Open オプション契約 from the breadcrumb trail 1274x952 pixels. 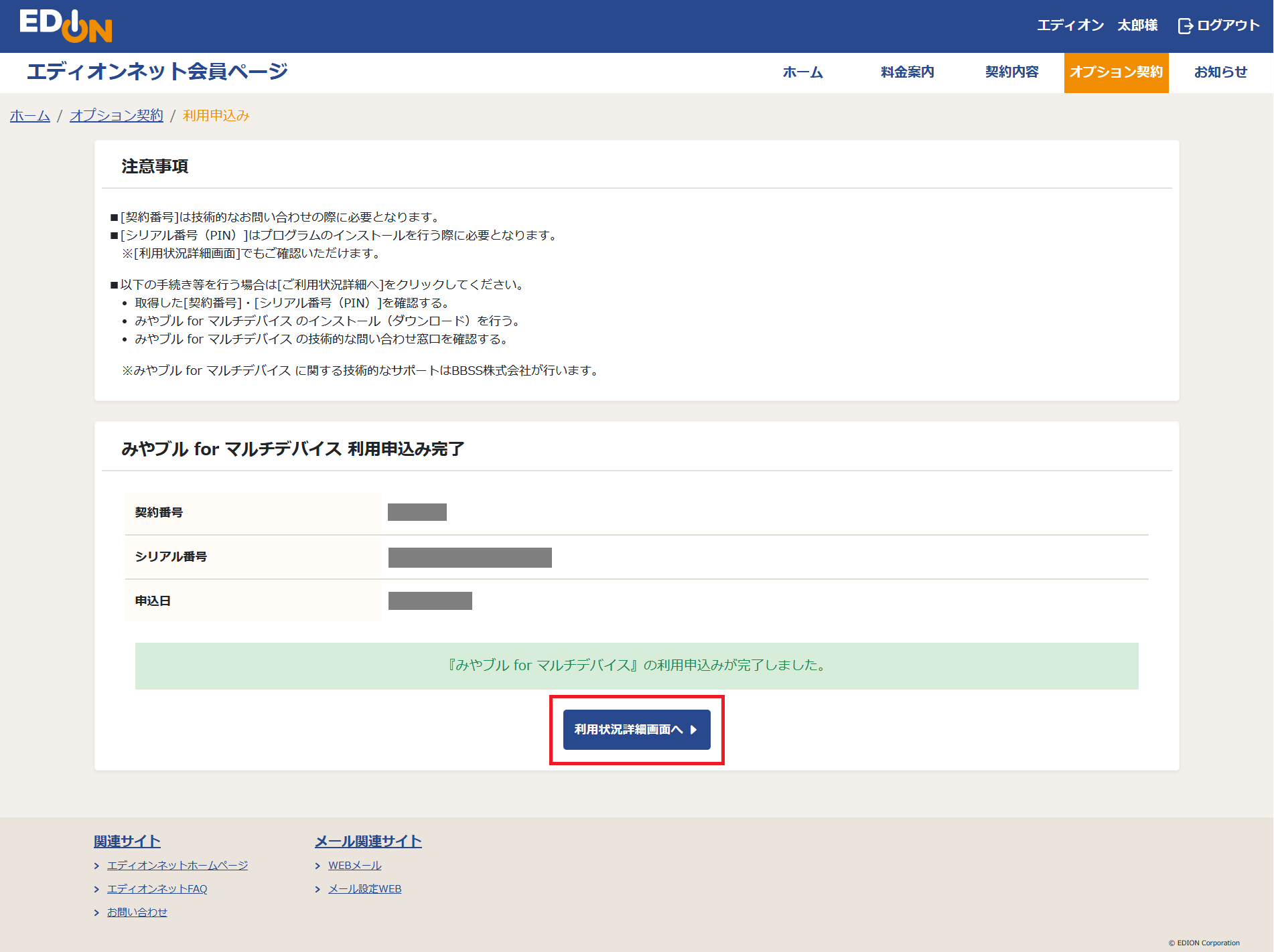point(116,115)
